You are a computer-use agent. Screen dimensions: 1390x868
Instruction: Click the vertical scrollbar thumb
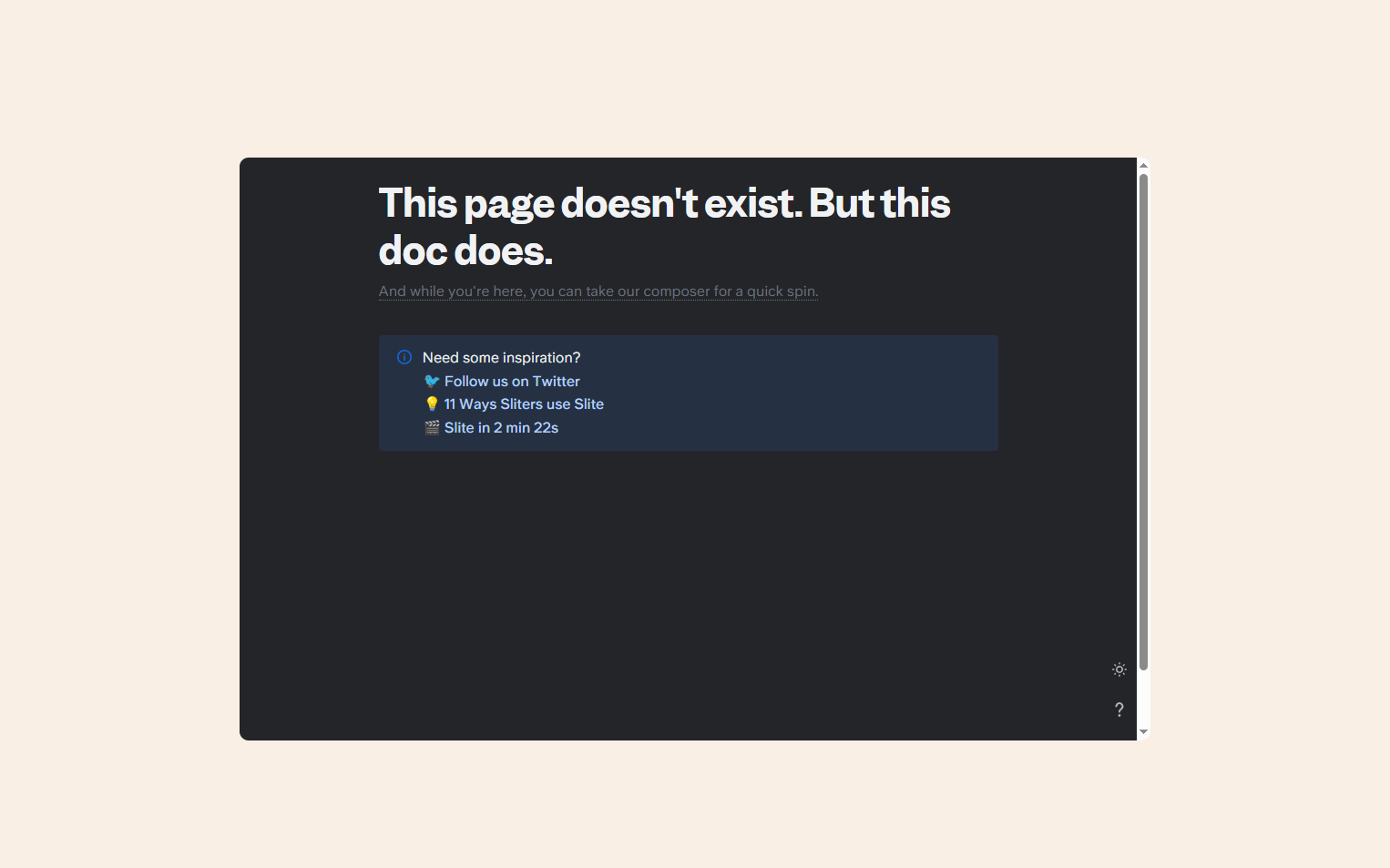(x=1143, y=422)
